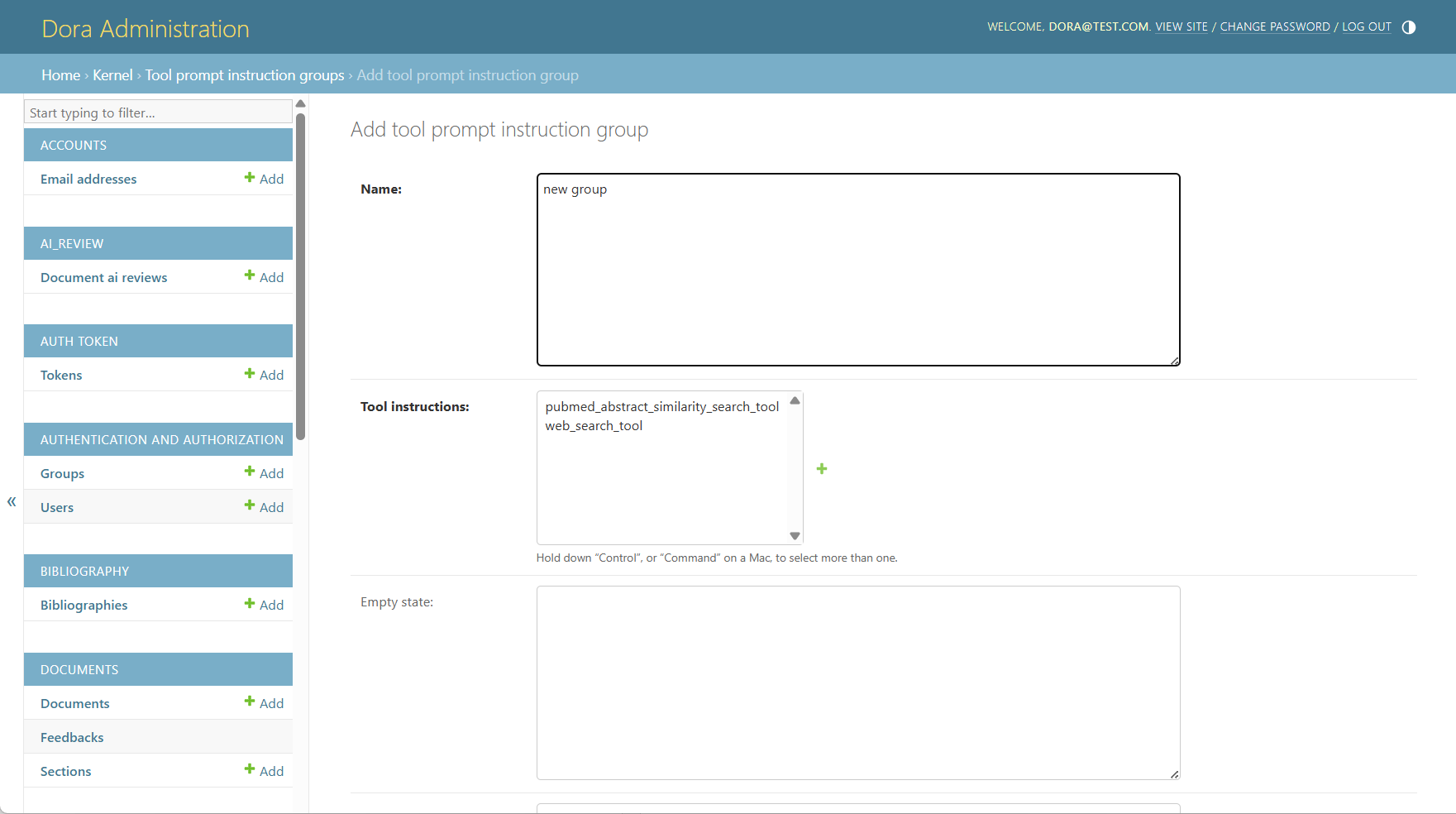This screenshot has height=814, width=1456.
Task: Click LOG OUT in the header
Action: pyautogui.click(x=1366, y=26)
